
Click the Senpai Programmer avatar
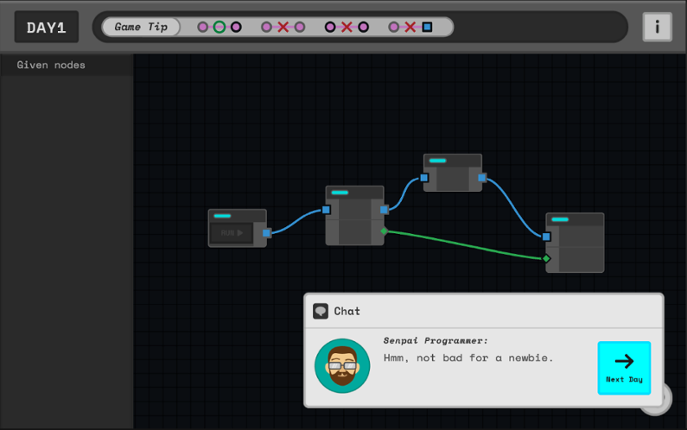click(x=342, y=365)
